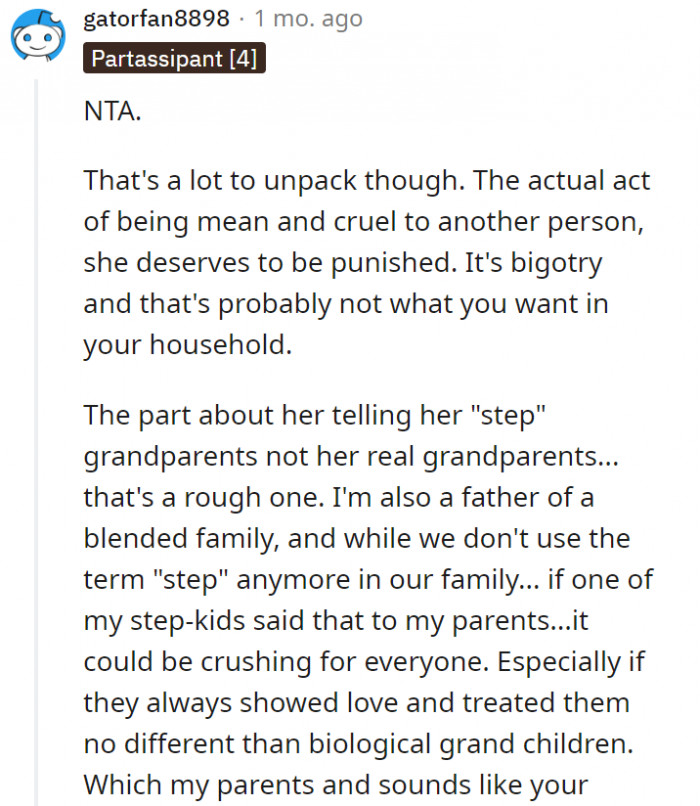700x806 pixels.
Task: Open the Partassipant [4] flair badge
Action: pos(173,59)
